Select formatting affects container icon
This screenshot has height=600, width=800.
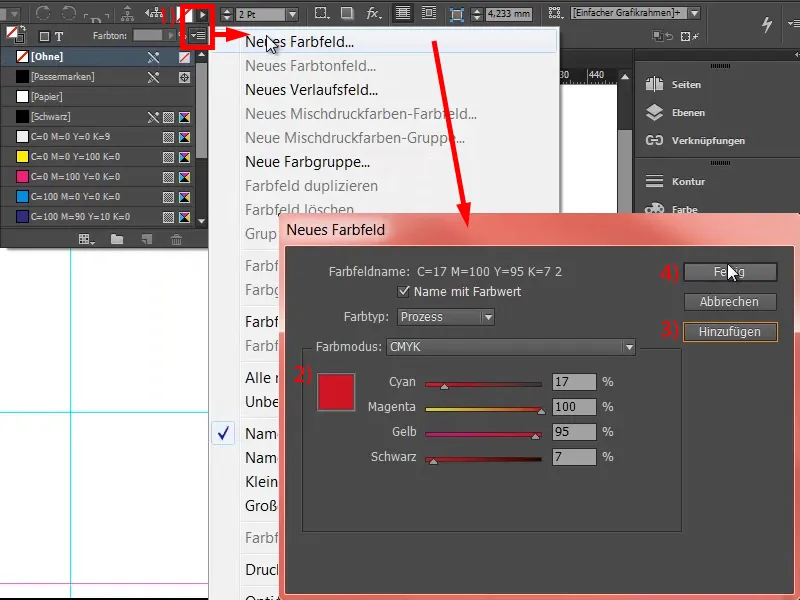coord(44,36)
